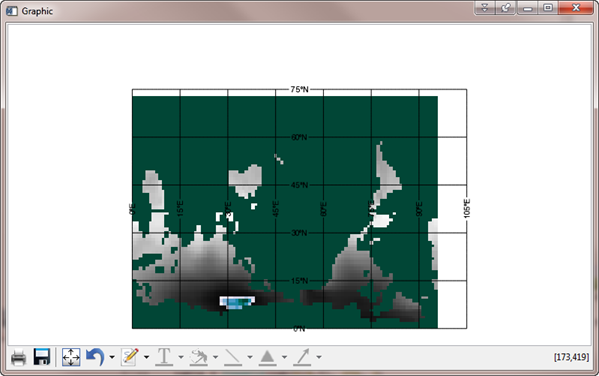
Task: Expand the undo history dropdown arrow
Action: 112,357
